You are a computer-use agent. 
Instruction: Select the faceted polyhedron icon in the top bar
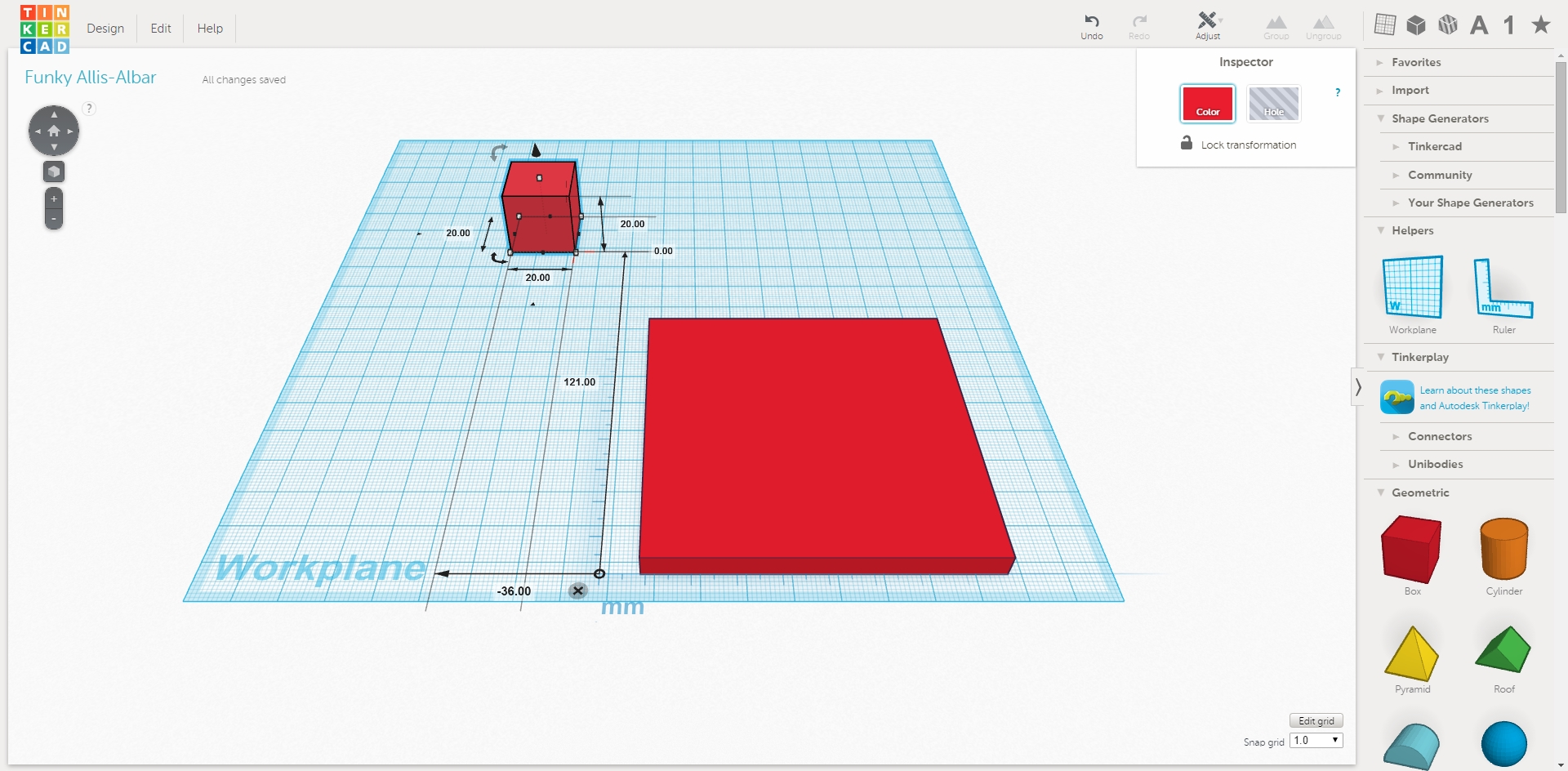click(1448, 25)
